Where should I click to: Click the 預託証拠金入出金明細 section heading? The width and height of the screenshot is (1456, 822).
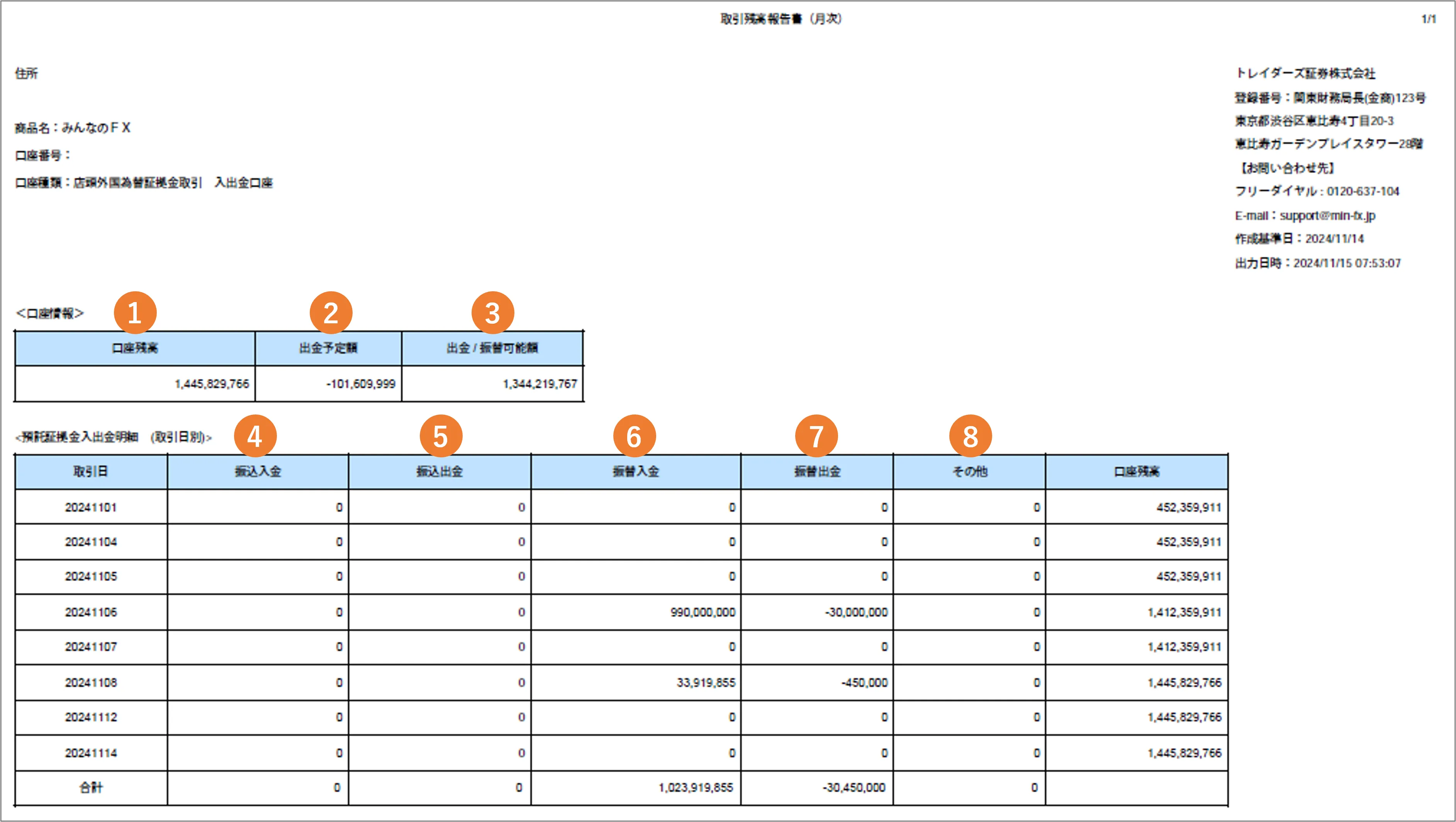pyautogui.click(x=114, y=437)
